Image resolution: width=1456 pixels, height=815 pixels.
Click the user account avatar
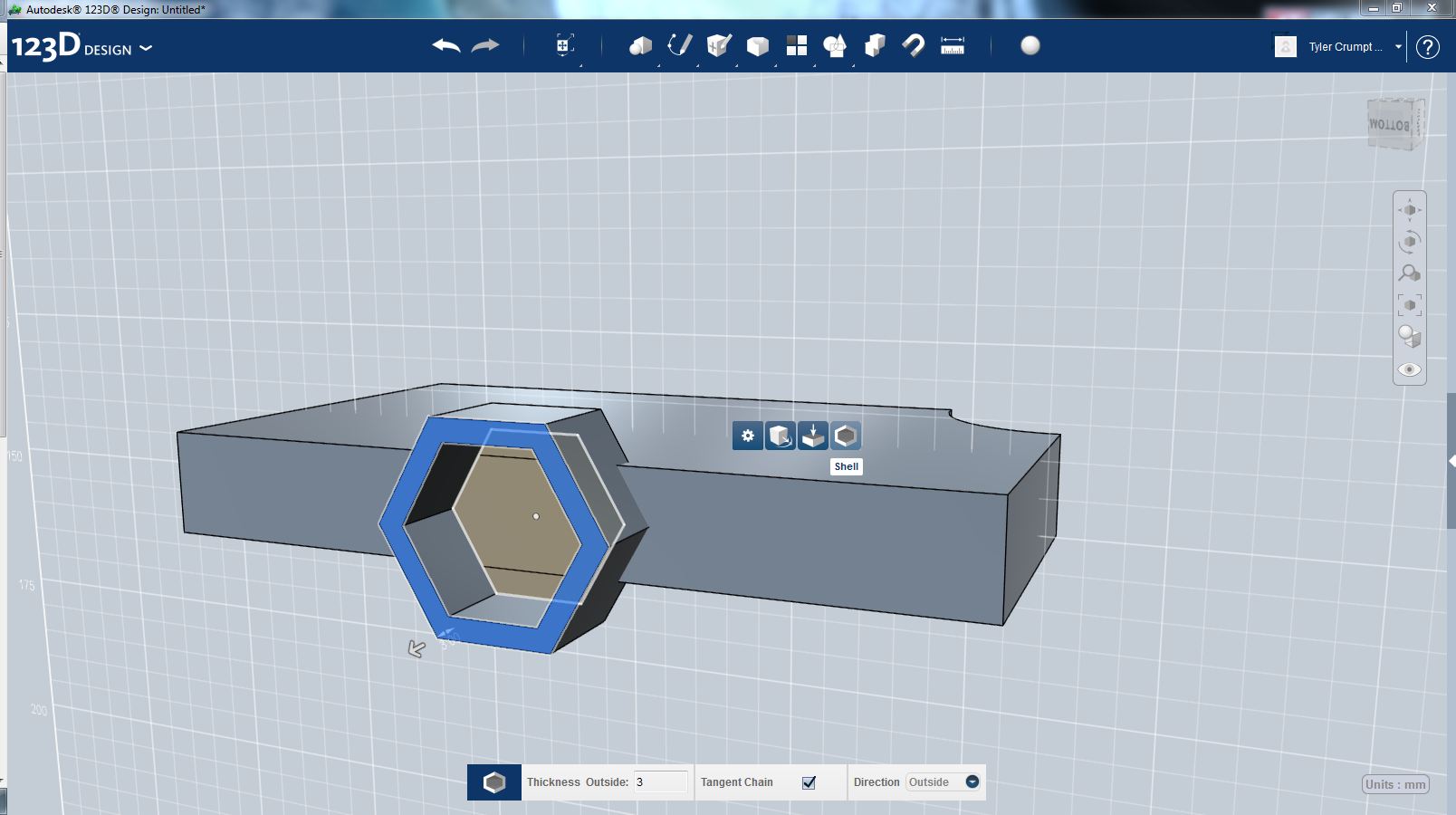pos(1285,46)
